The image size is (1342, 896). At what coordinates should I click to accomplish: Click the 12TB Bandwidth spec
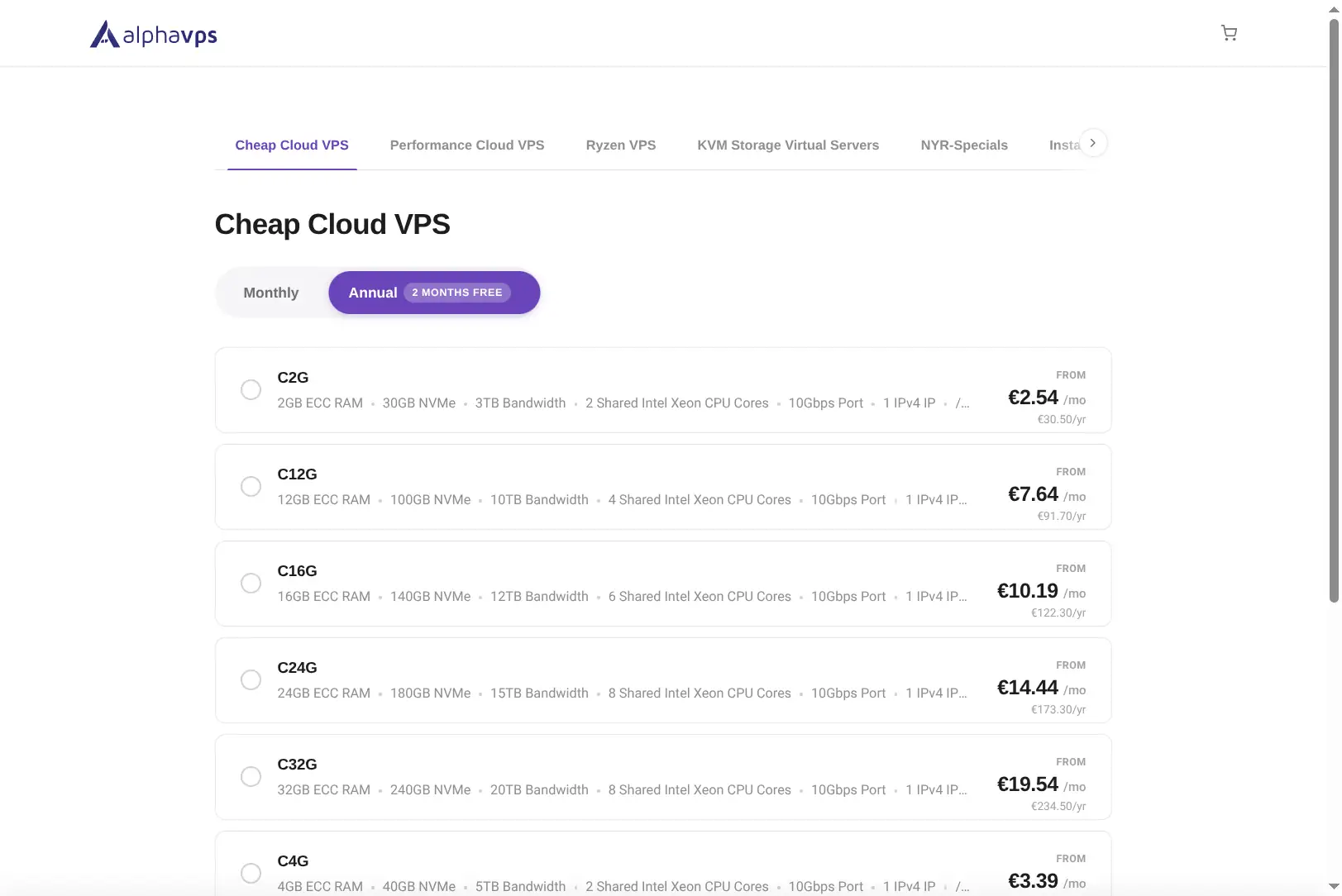(x=539, y=597)
